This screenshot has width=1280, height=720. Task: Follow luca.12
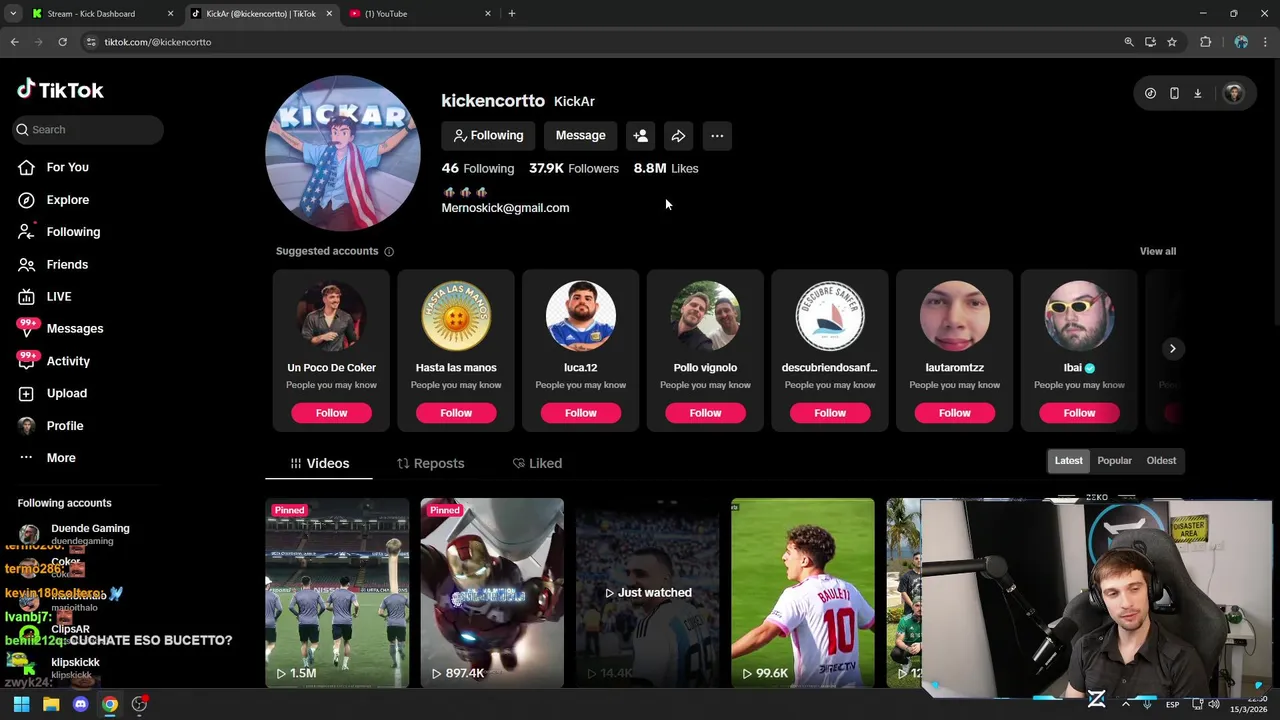(x=580, y=413)
